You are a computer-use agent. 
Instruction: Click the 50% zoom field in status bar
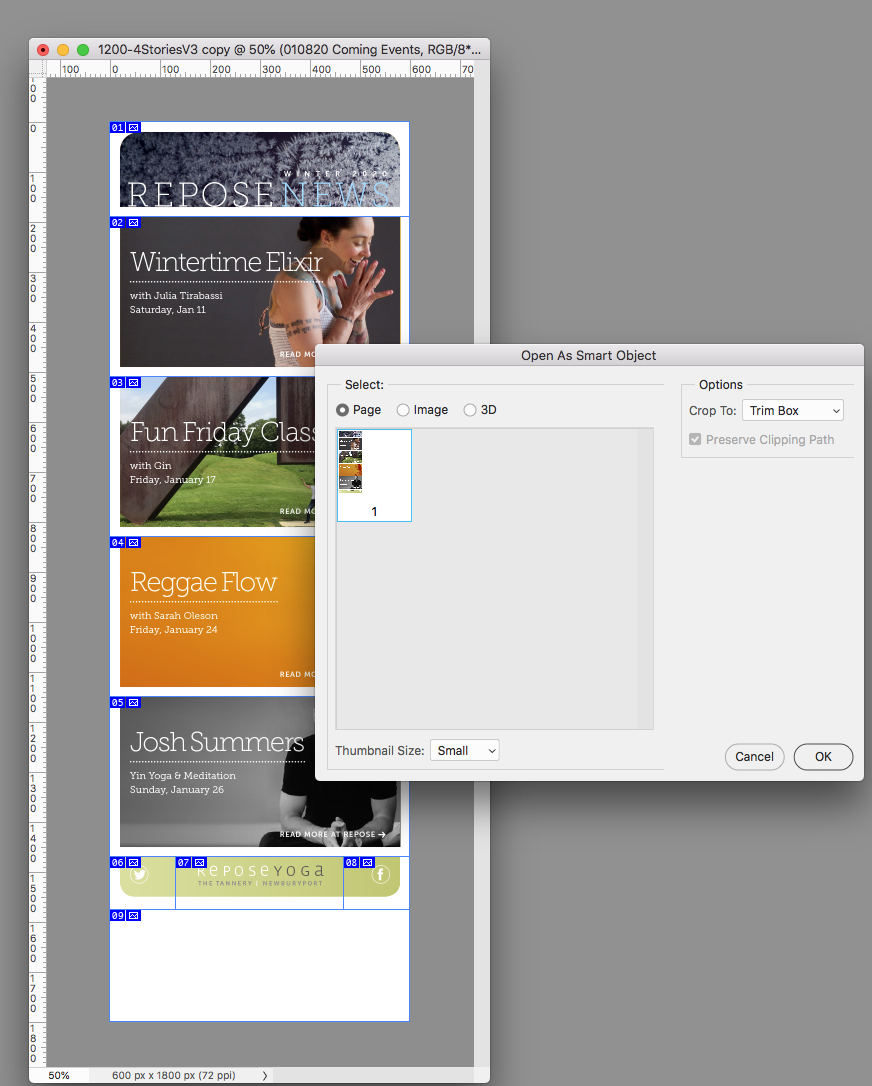pyautogui.click(x=59, y=1075)
